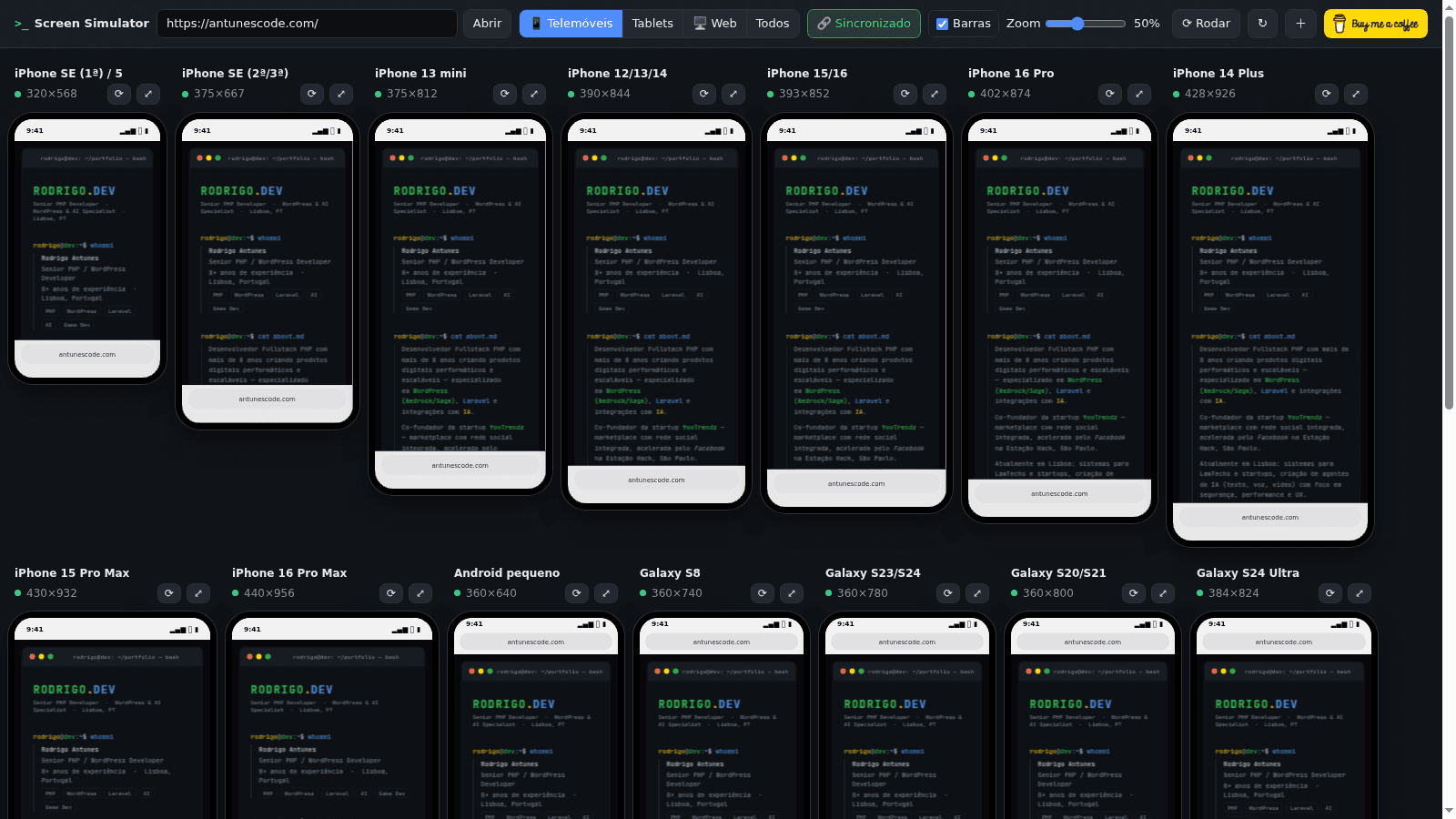Screen dimensions: 1456x819
Task: Focus the URL input field
Action: pos(307,24)
